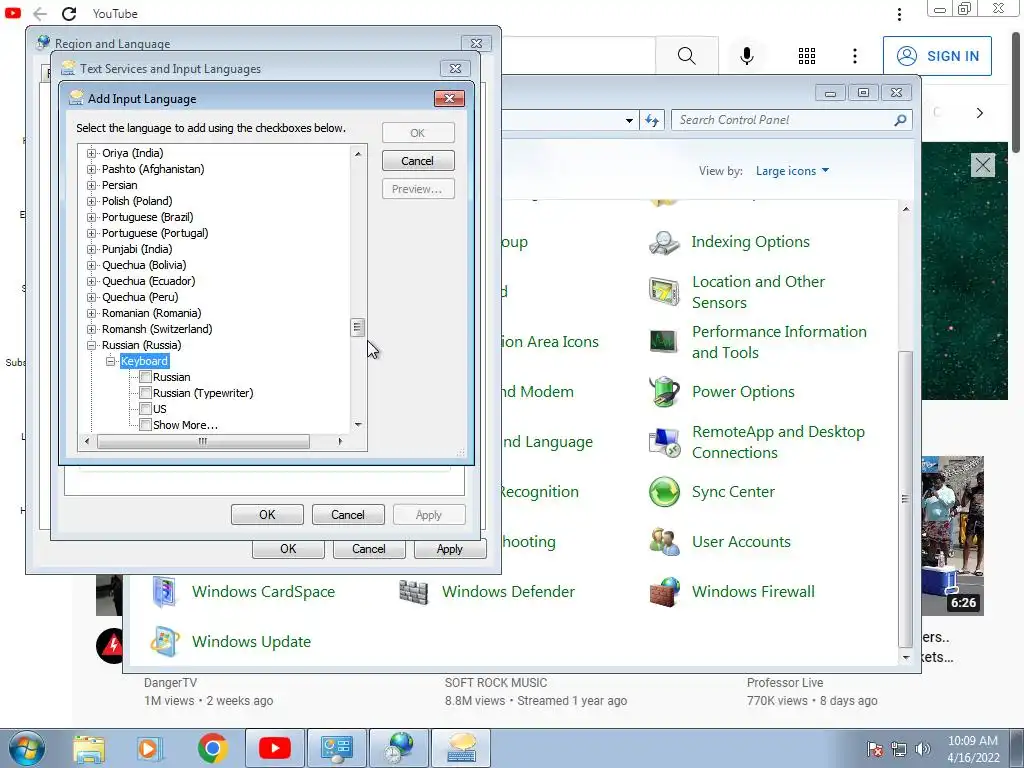Screen dimensions: 1024x768
Task: Click Apply in Region and Language window
Action: pyautogui.click(x=450, y=549)
